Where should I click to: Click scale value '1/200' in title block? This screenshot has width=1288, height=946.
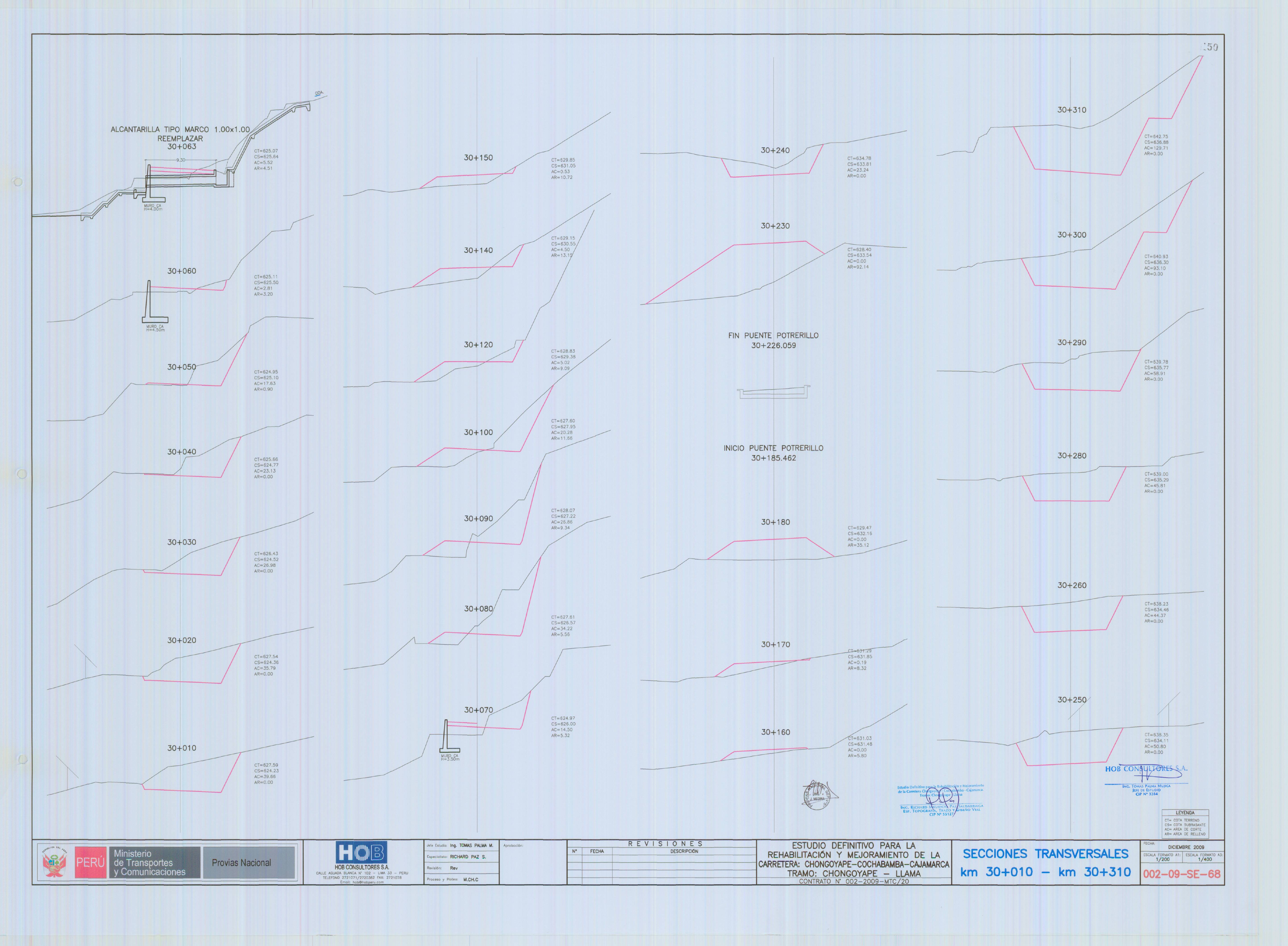coord(1163,859)
